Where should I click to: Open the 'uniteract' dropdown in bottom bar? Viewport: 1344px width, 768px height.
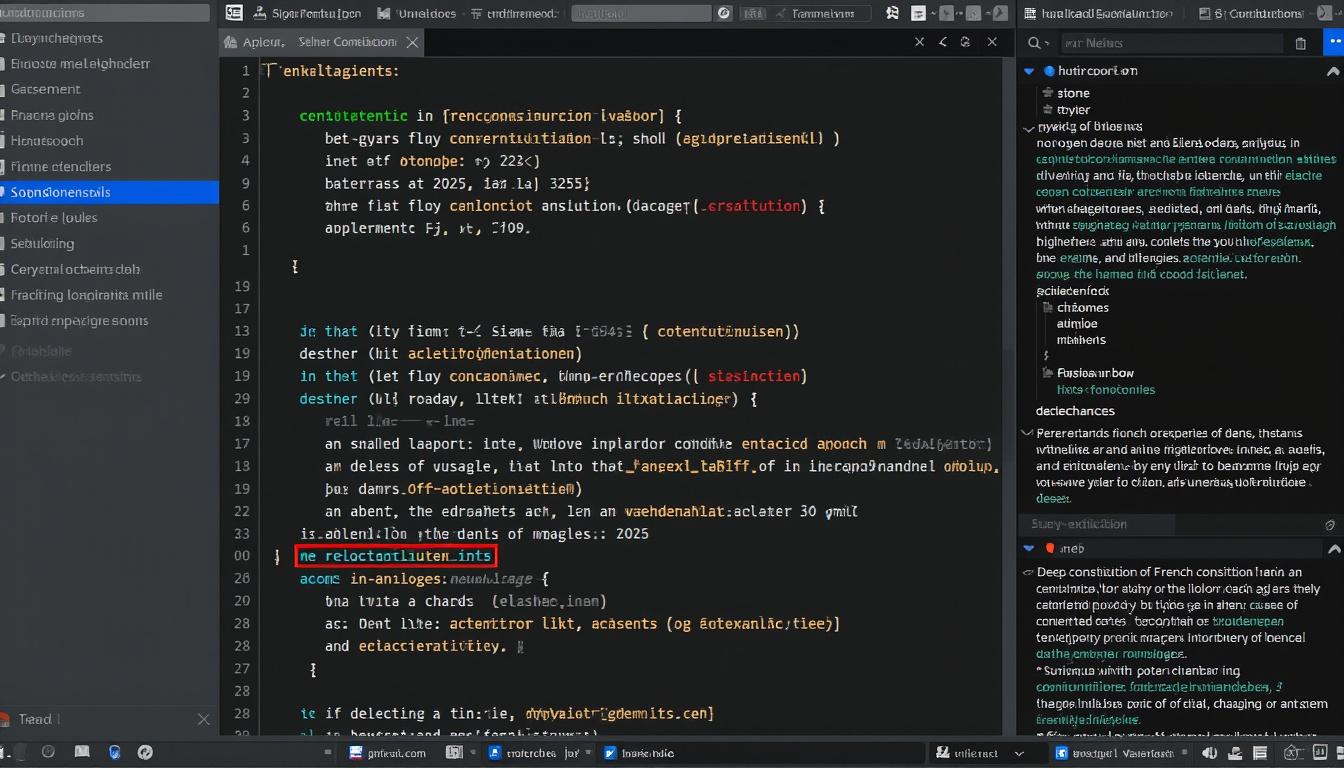[x=1018, y=753]
